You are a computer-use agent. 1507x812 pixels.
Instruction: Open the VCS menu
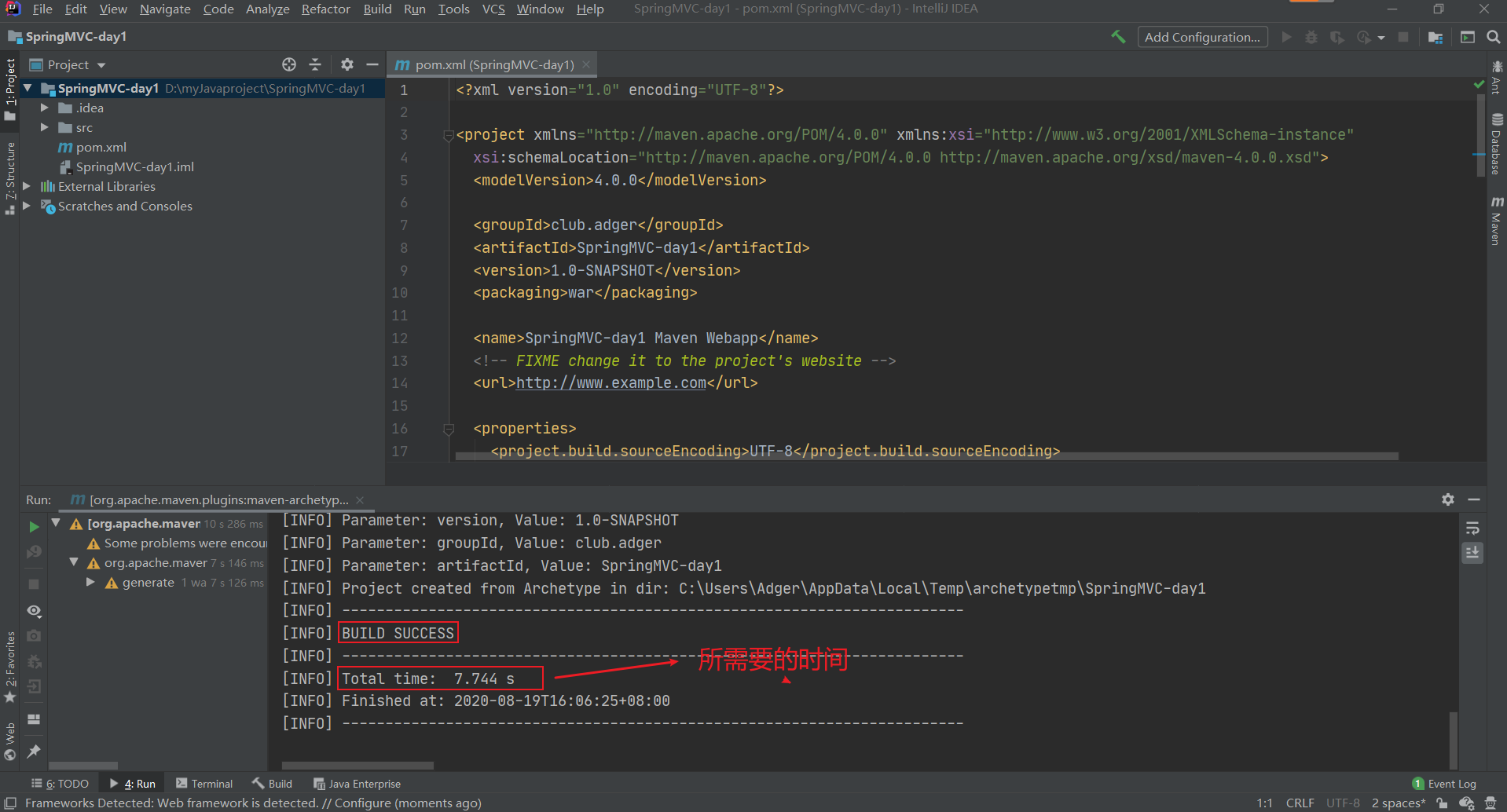pyautogui.click(x=493, y=9)
